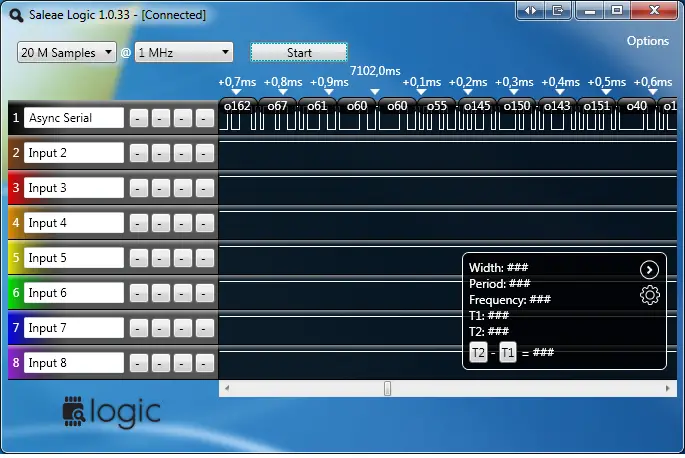685x458 pixels.
Task: Edit the Input 7 channel name field
Action: tap(74, 327)
